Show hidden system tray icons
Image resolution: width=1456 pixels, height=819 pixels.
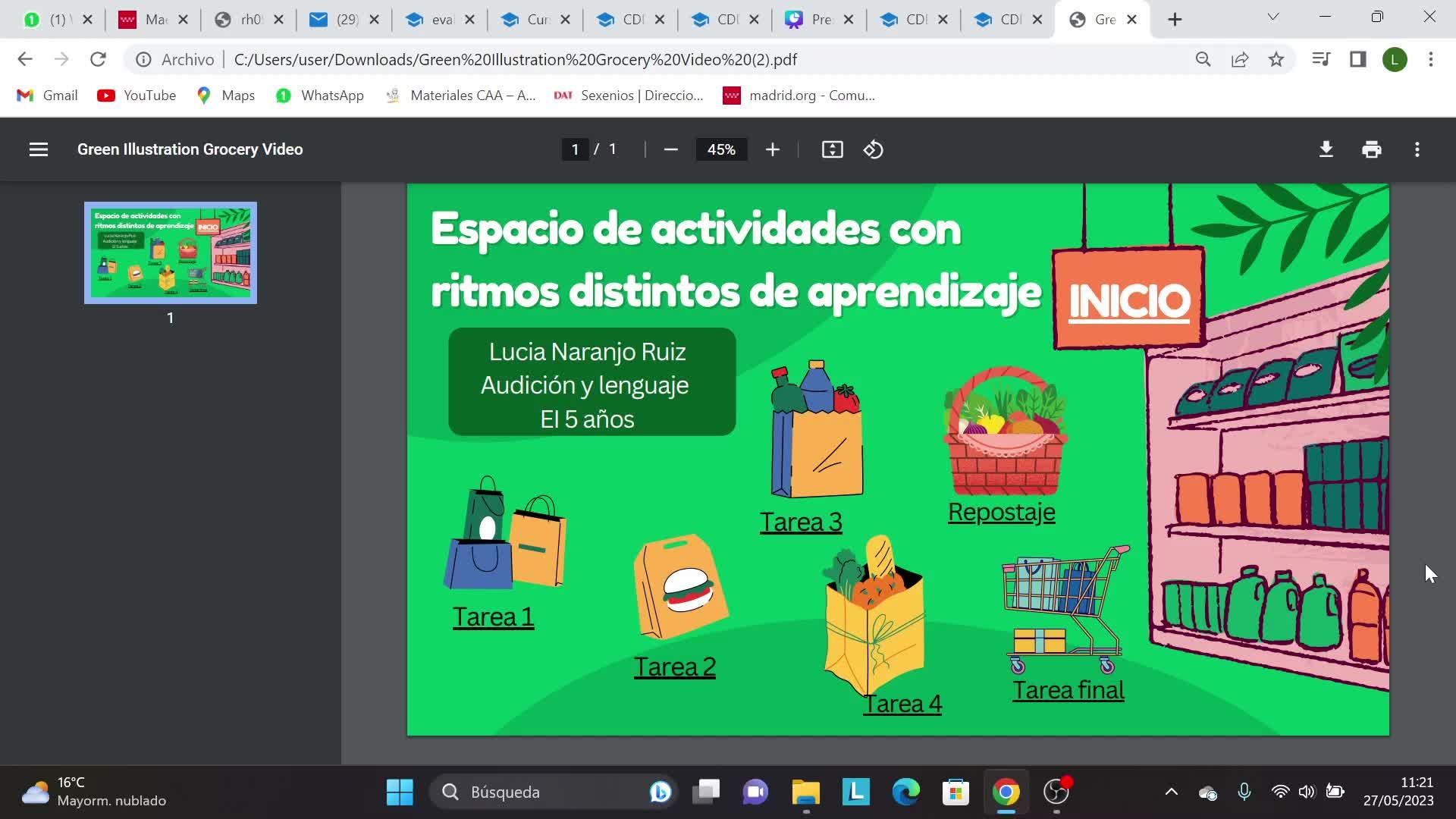coord(1171,792)
